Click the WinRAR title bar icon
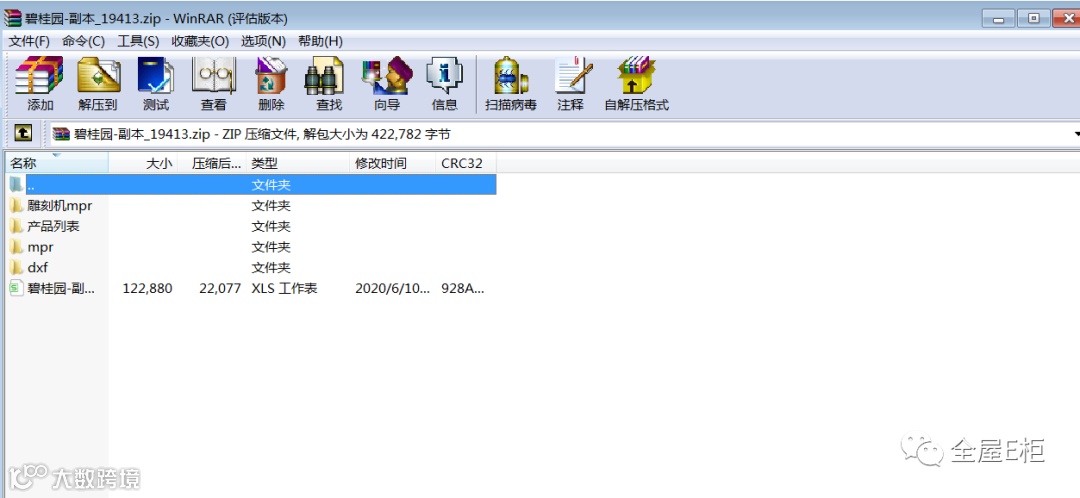The width and height of the screenshot is (1080, 498). pyautogui.click(x=12, y=19)
